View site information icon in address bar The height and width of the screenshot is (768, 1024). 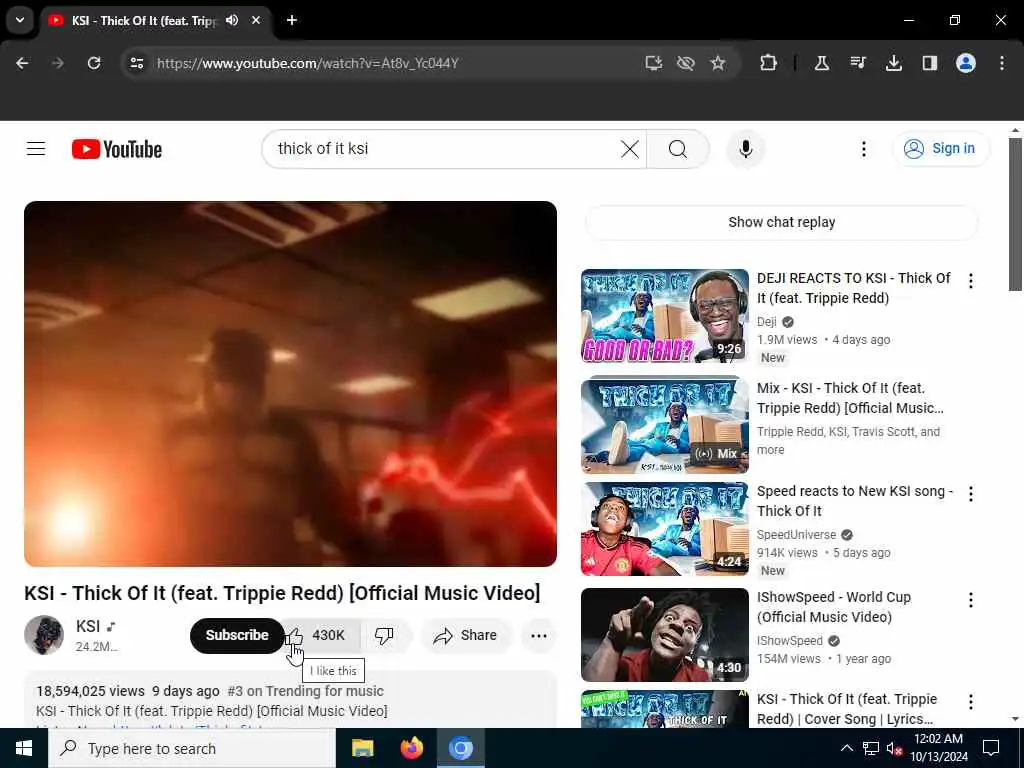tap(136, 63)
